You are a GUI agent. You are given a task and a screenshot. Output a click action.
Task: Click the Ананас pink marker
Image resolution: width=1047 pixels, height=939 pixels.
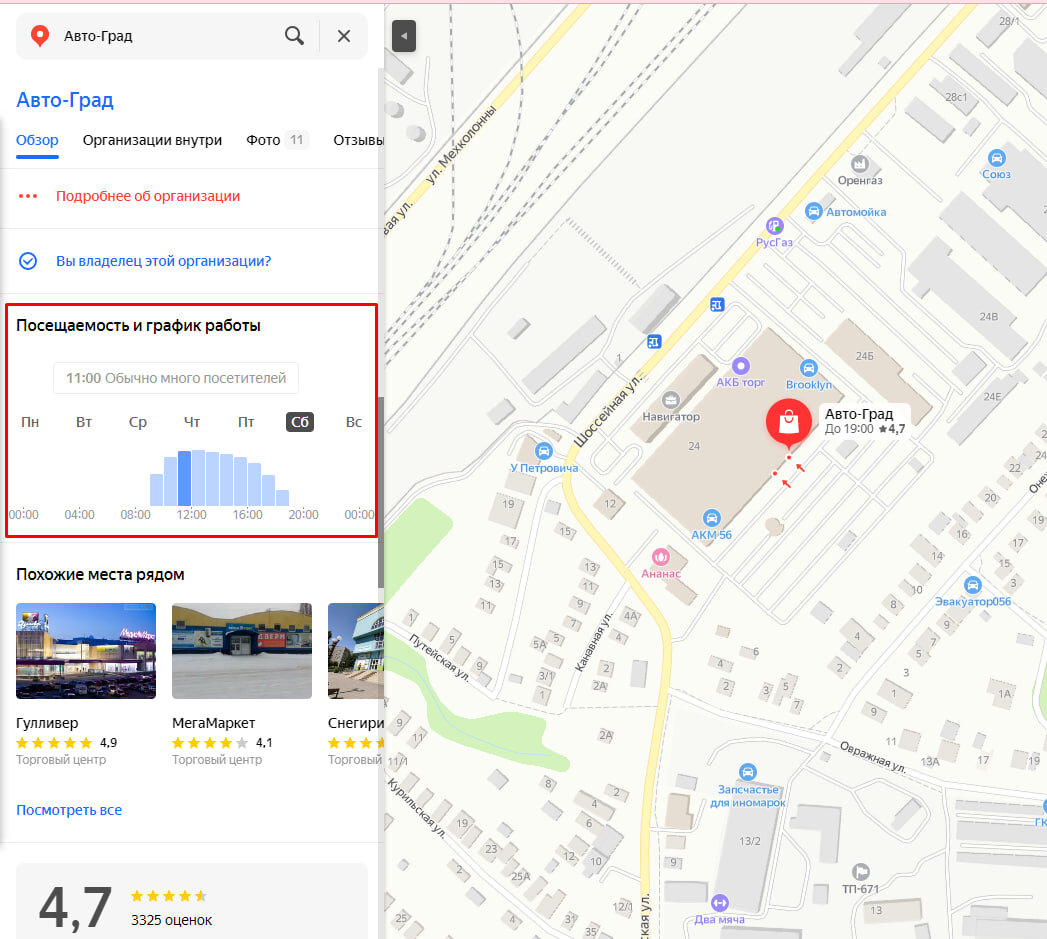tap(660, 556)
